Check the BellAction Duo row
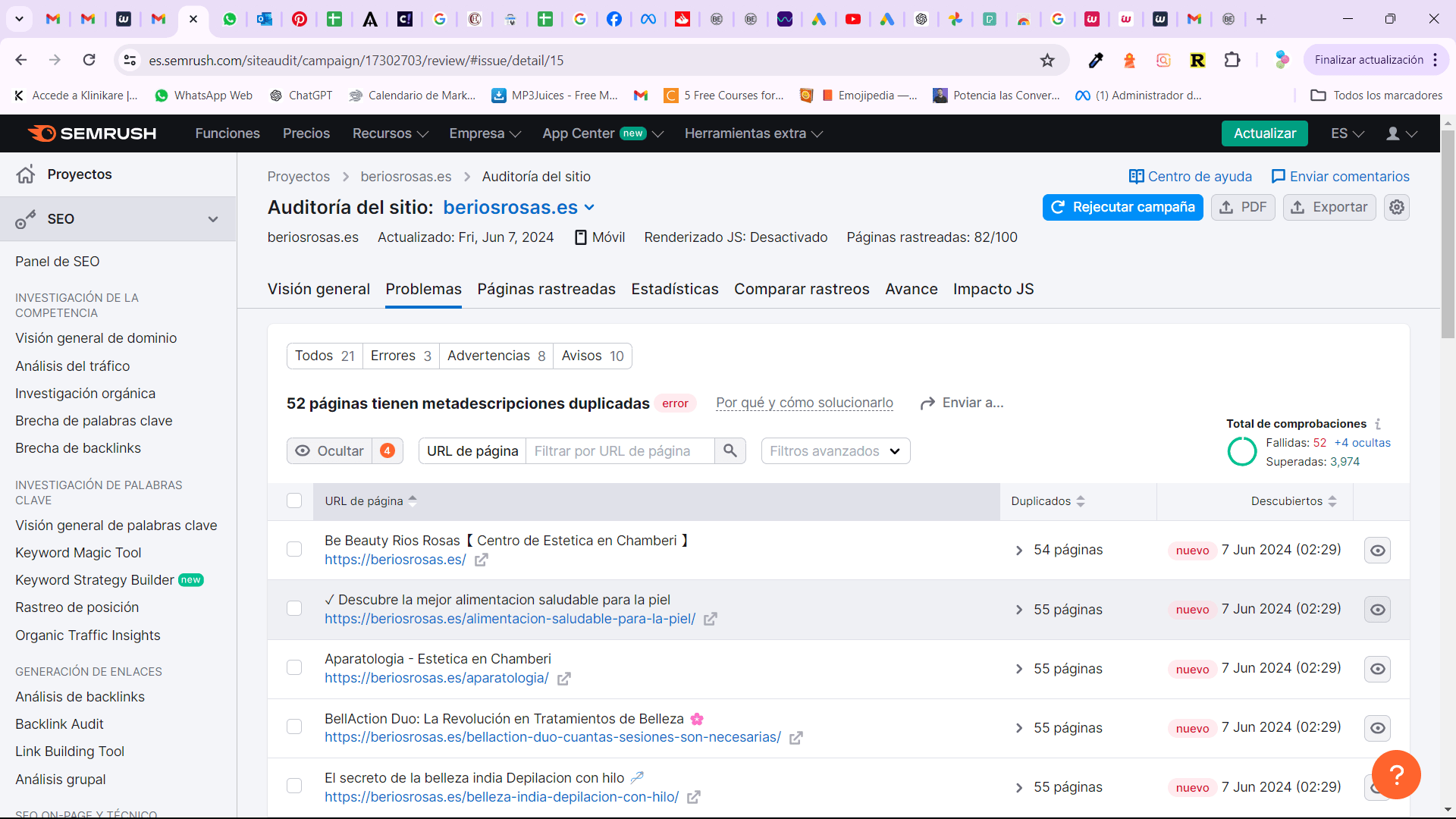 [294, 727]
